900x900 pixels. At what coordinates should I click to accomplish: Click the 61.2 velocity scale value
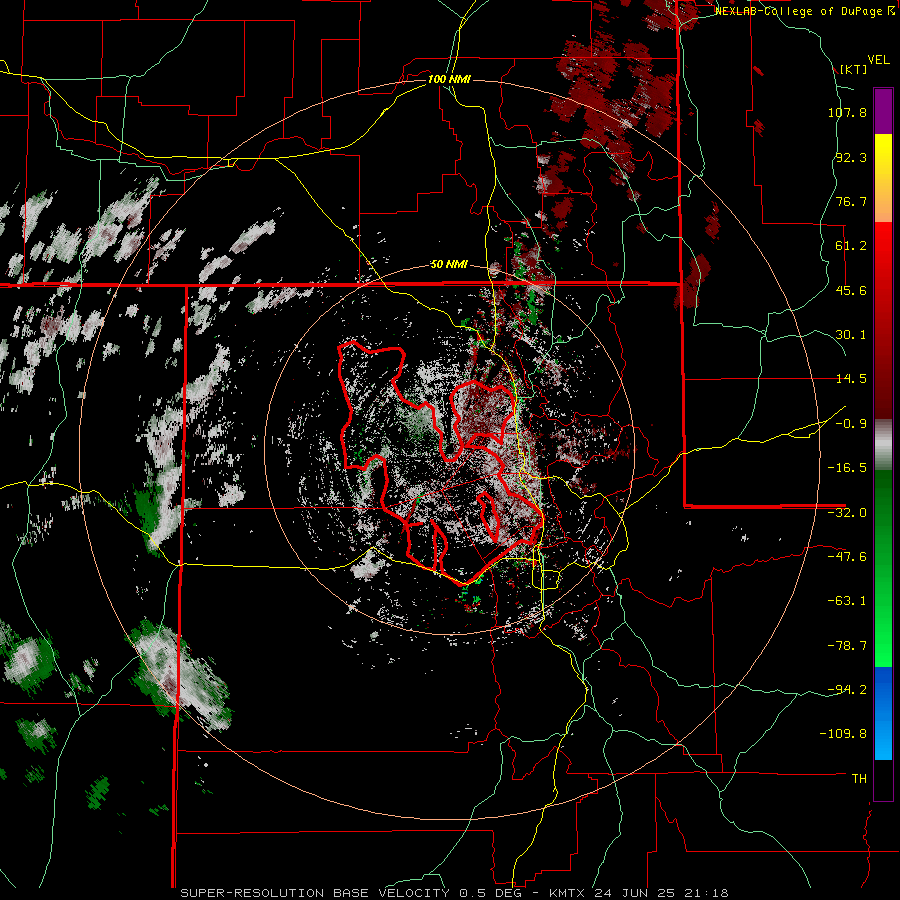[851, 246]
